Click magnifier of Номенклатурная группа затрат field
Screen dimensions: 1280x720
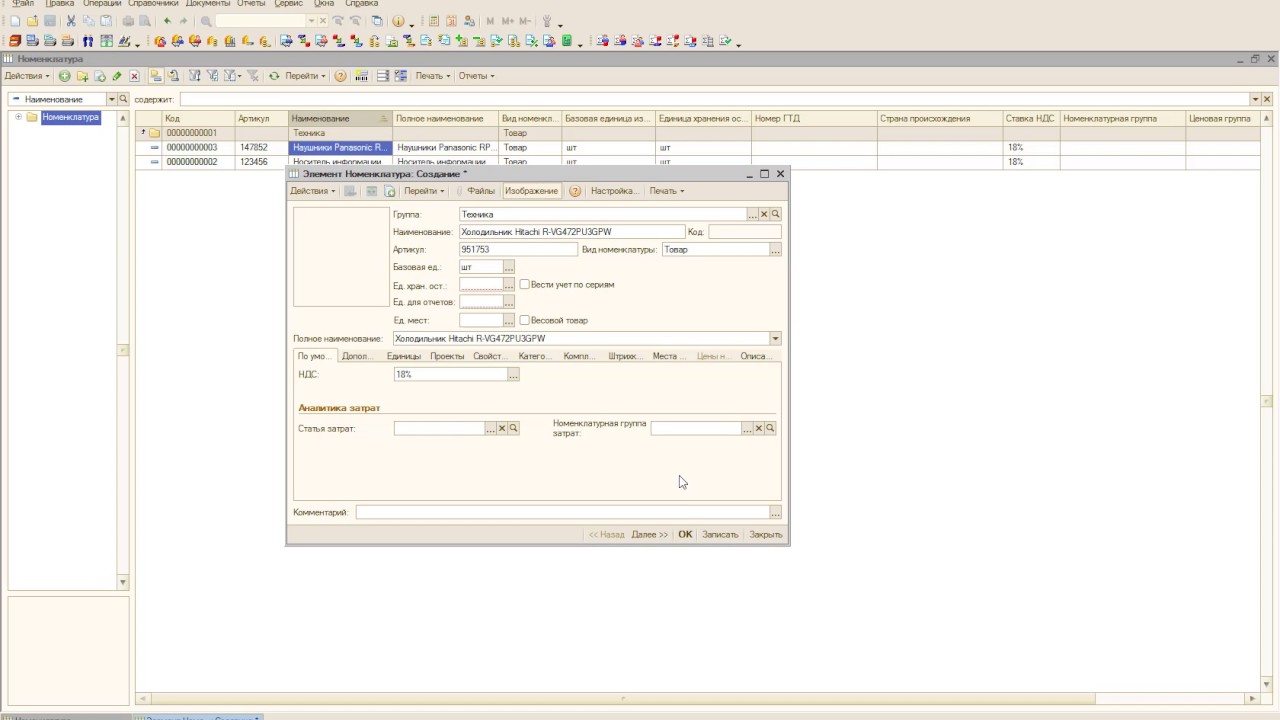770,428
